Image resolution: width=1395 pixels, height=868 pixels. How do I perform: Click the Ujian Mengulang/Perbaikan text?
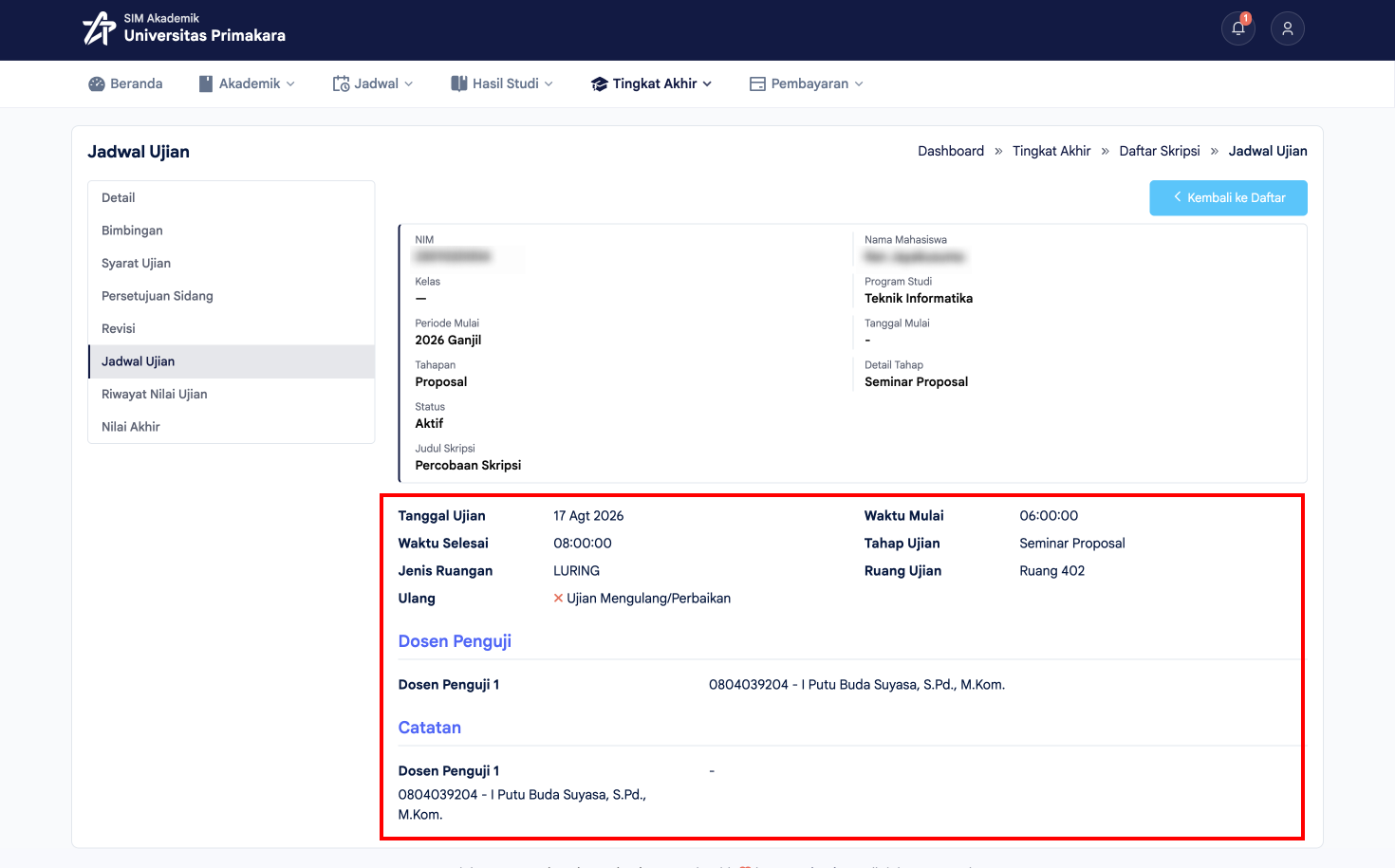tap(649, 599)
